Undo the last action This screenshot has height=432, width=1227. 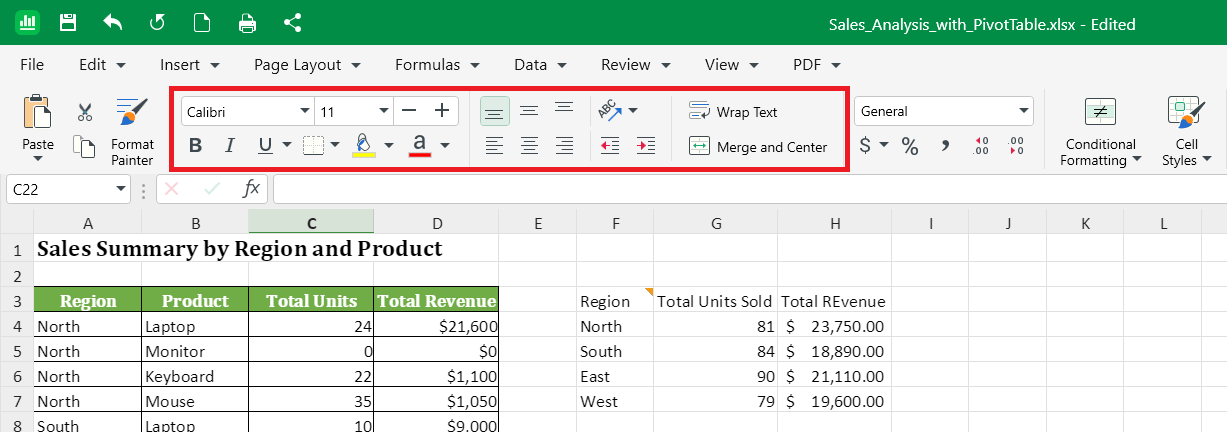[112, 23]
